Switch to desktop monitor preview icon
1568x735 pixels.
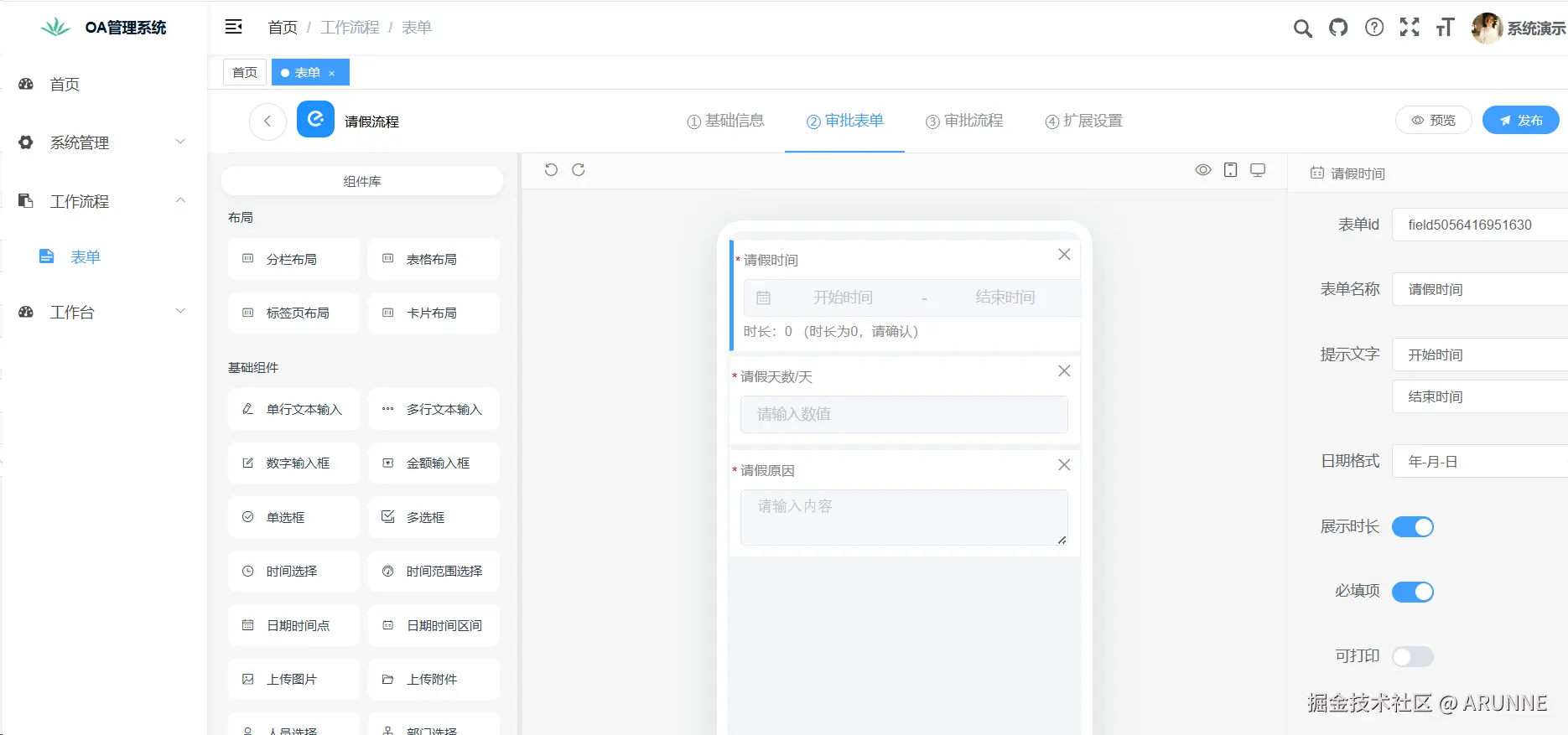(x=1258, y=170)
